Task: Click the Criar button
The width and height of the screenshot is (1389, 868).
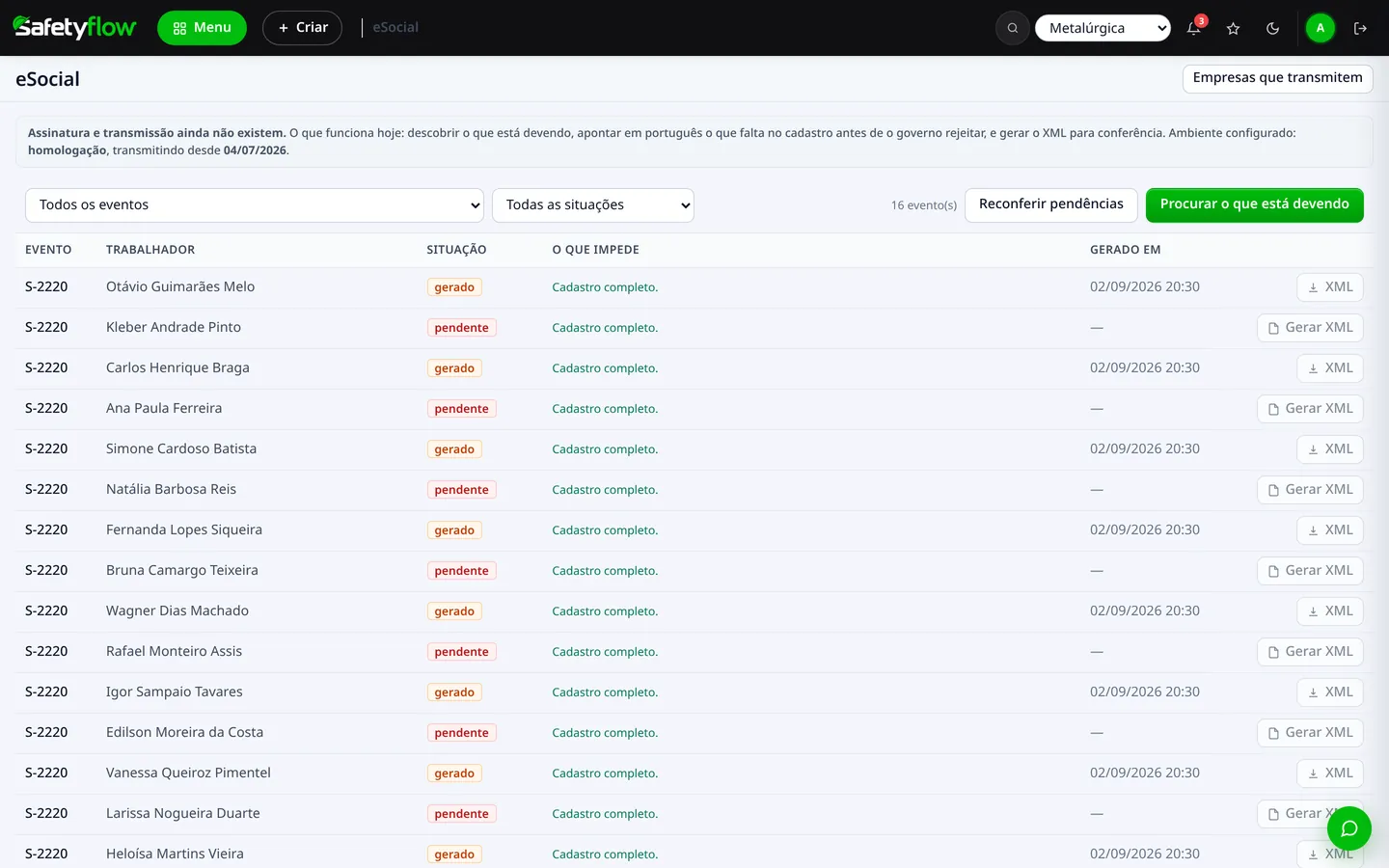Action: pyautogui.click(x=302, y=28)
